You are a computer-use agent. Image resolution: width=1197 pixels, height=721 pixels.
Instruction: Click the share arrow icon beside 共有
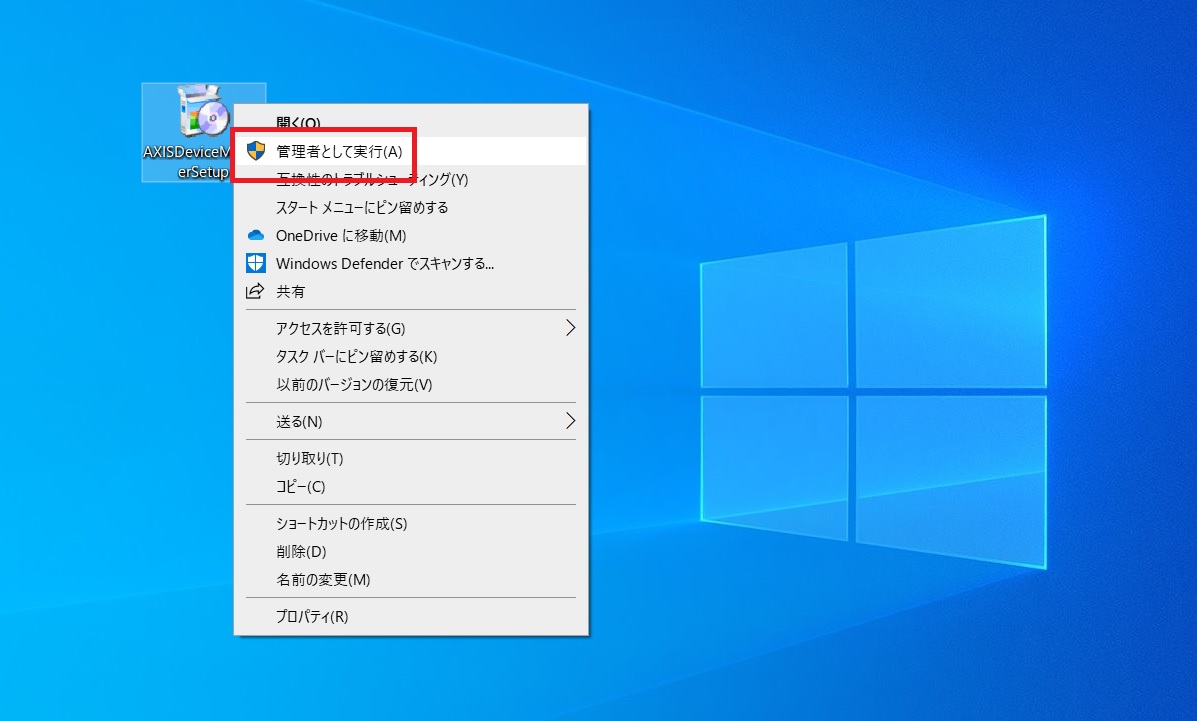click(x=255, y=291)
